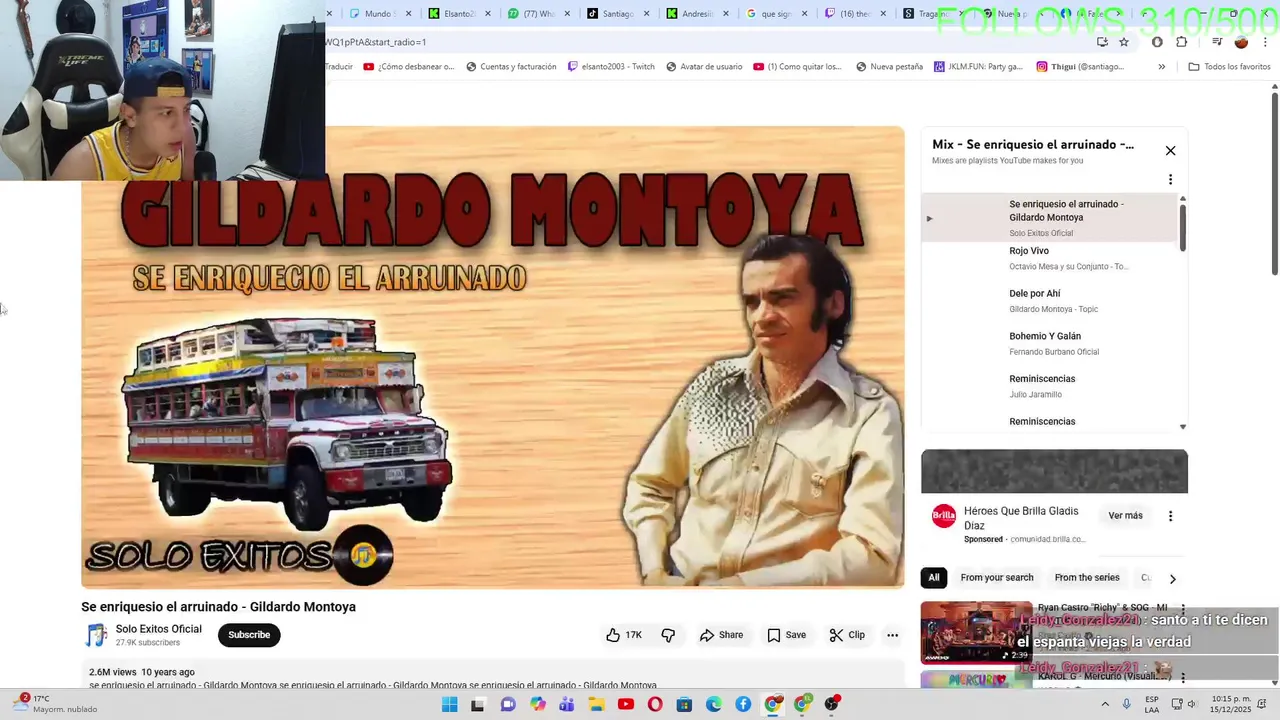Show more filter chips with the arrow
The image size is (1280, 720).
[x=1172, y=578]
